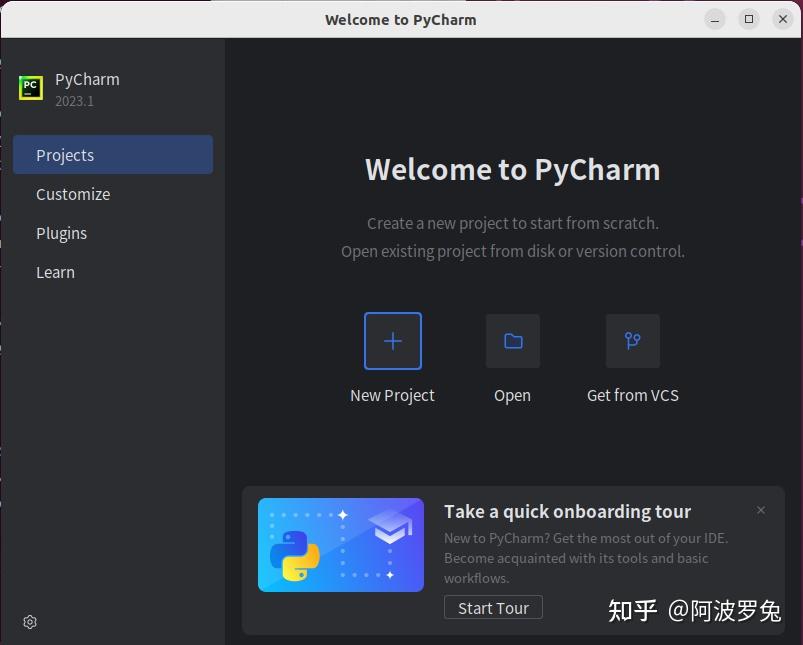Click the Get from VCS branch icon

point(632,341)
